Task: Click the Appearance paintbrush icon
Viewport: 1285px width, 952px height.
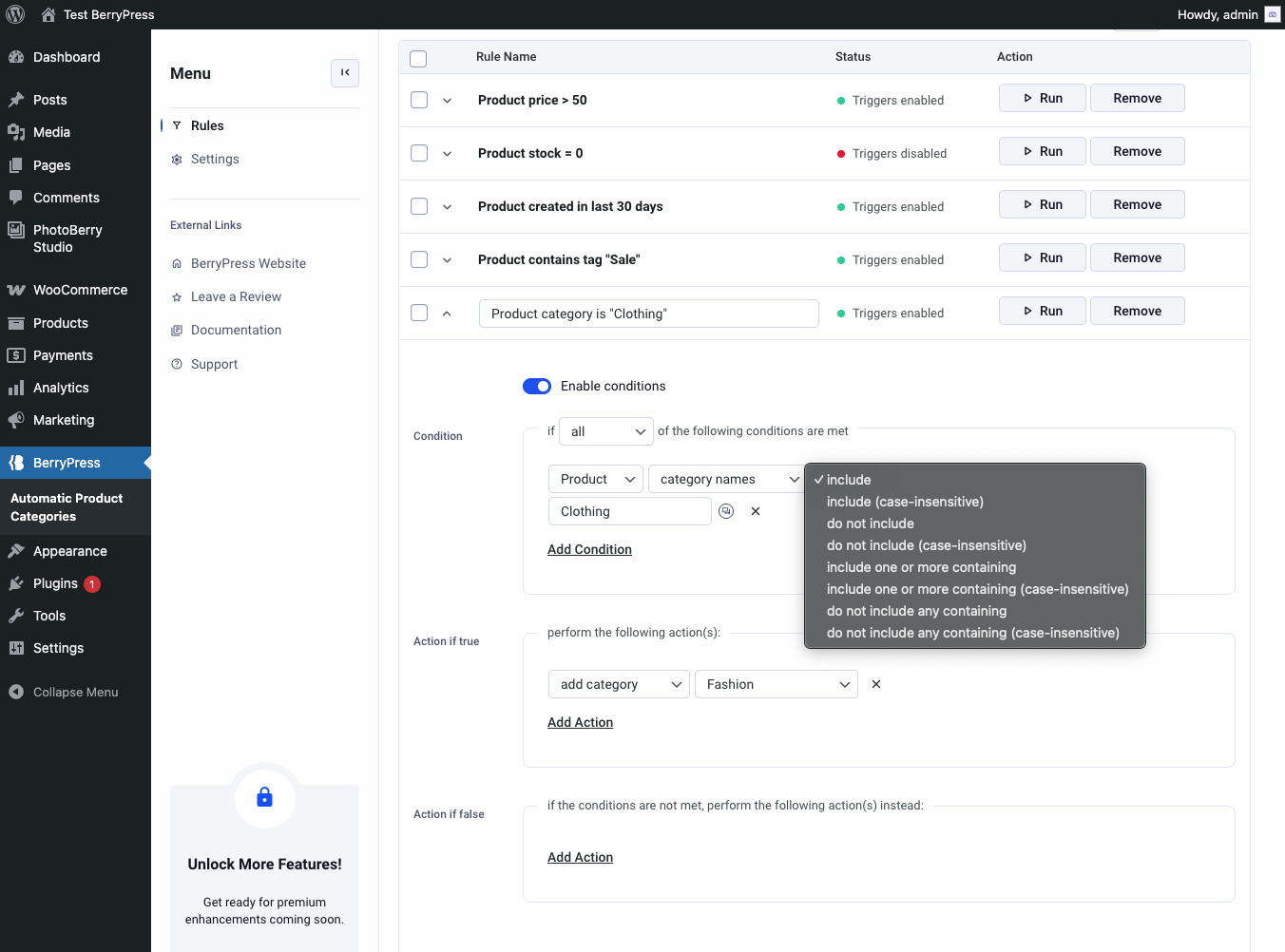Action: click(x=16, y=551)
